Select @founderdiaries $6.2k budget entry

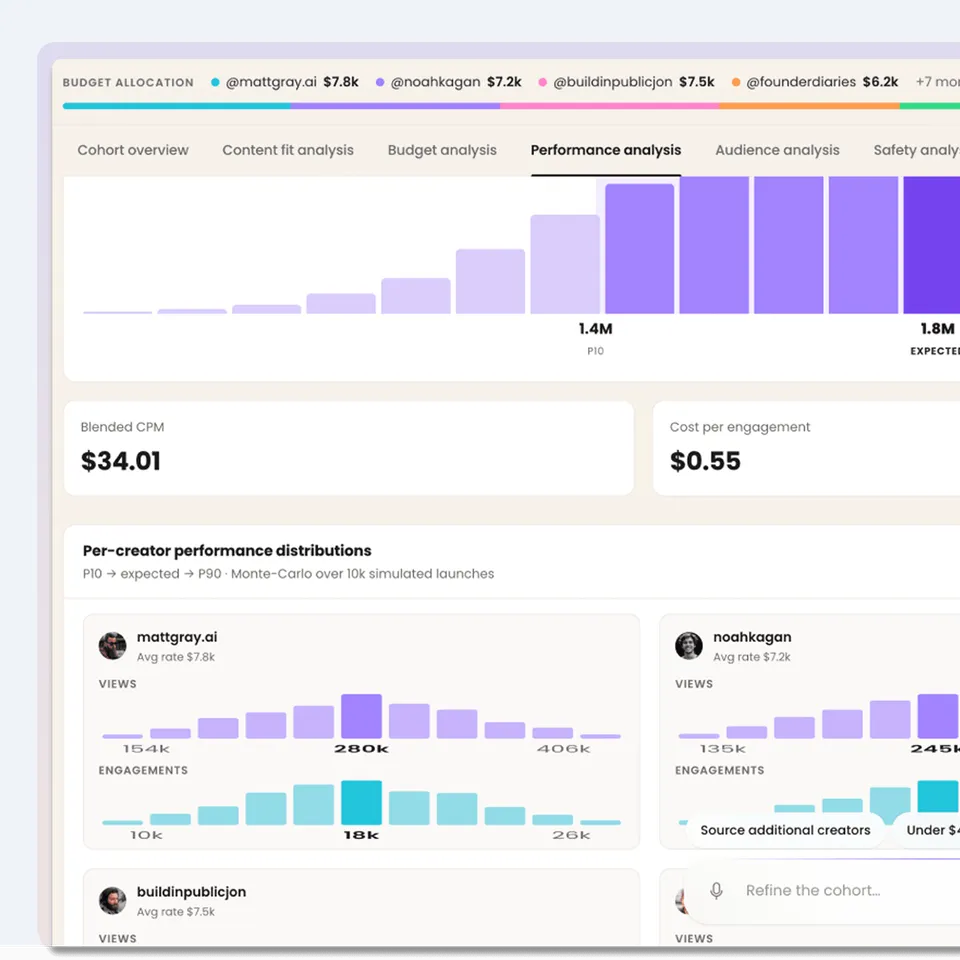[x=815, y=82]
